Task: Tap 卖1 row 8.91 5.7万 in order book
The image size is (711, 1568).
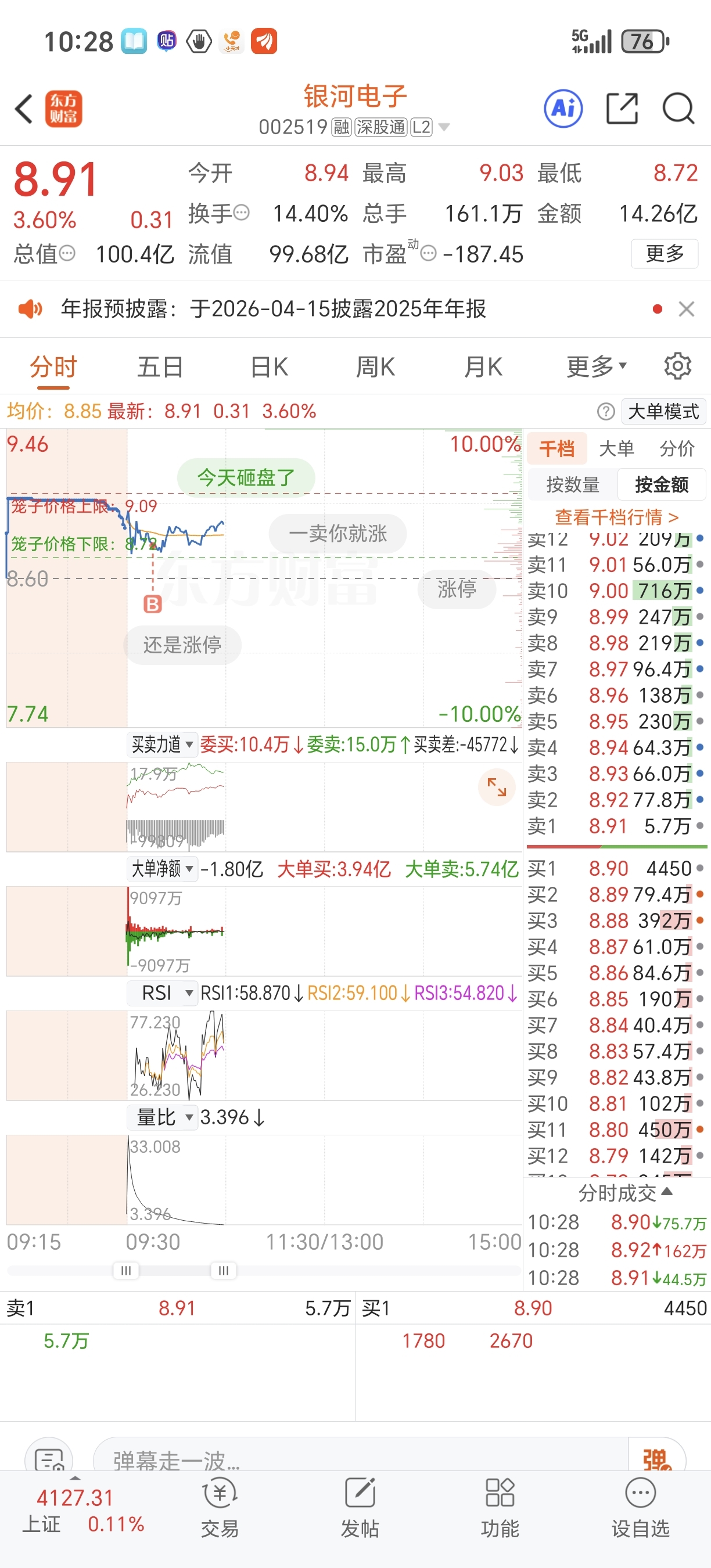Action: [x=616, y=826]
